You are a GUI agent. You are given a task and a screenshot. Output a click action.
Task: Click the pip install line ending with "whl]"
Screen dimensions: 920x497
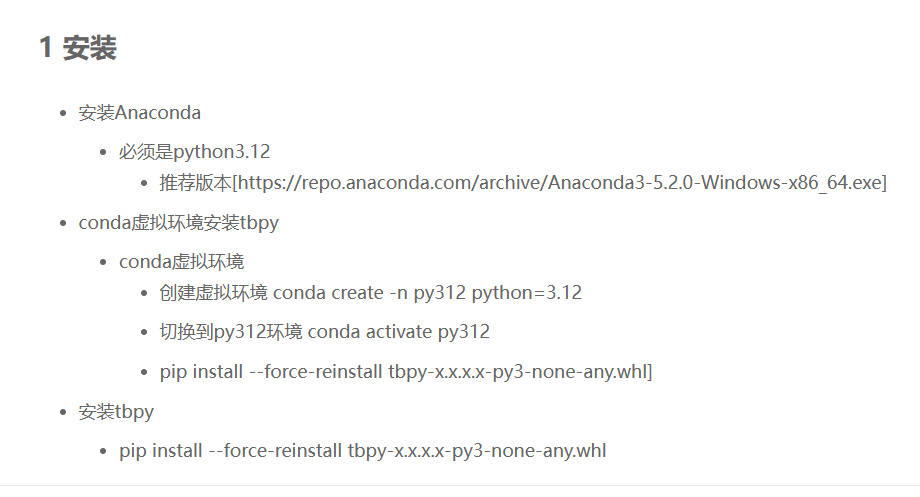[405, 372]
